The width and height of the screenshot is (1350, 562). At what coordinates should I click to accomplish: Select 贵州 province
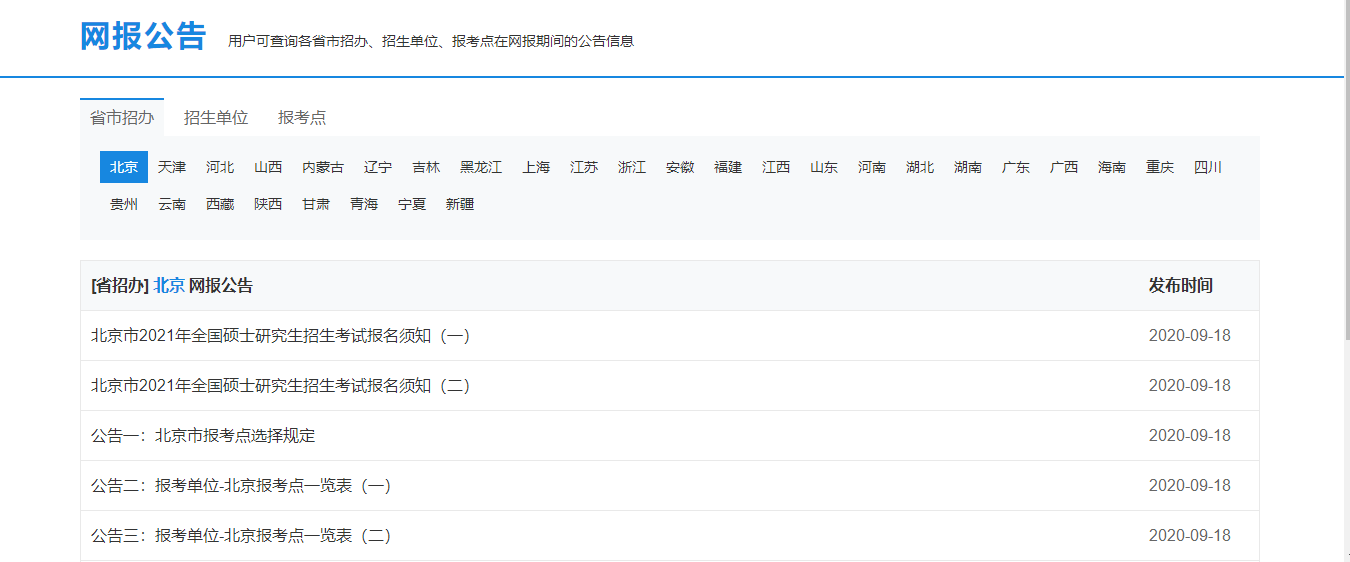(124, 204)
